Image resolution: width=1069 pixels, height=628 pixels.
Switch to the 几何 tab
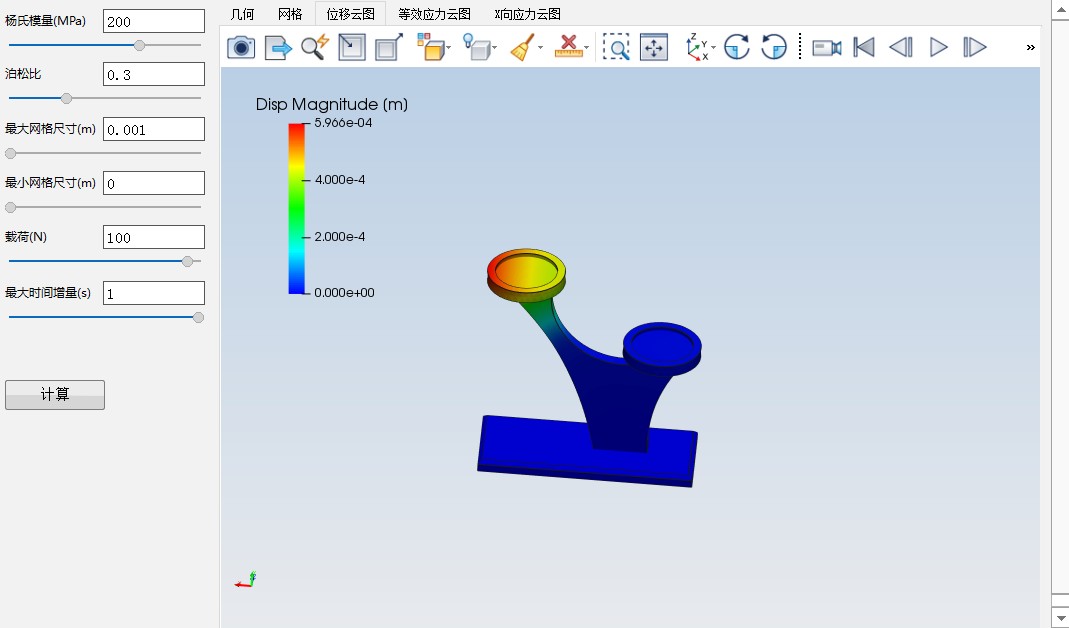point(242,14)
